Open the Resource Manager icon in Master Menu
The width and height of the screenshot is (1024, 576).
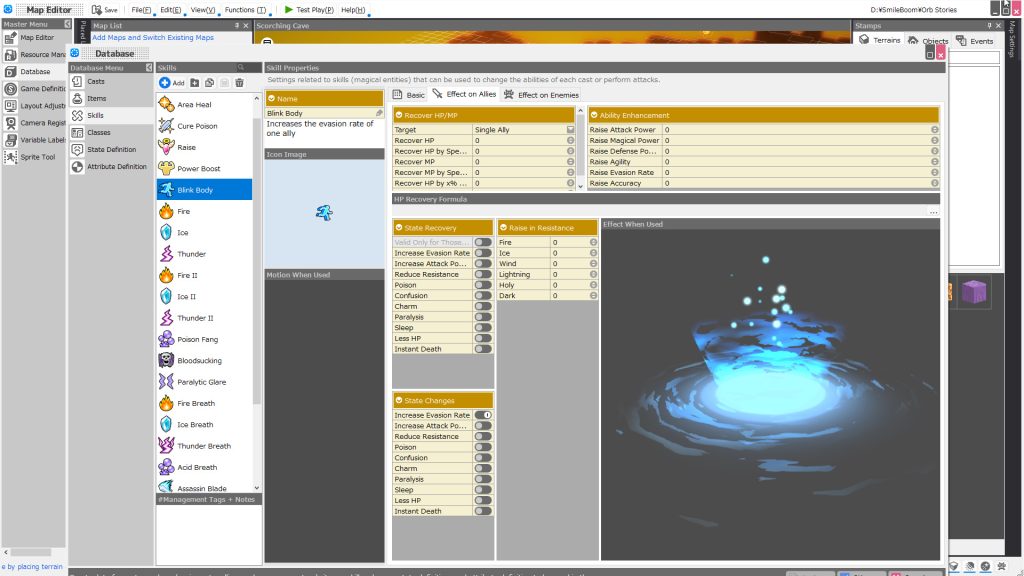click(x=10, y=54)
